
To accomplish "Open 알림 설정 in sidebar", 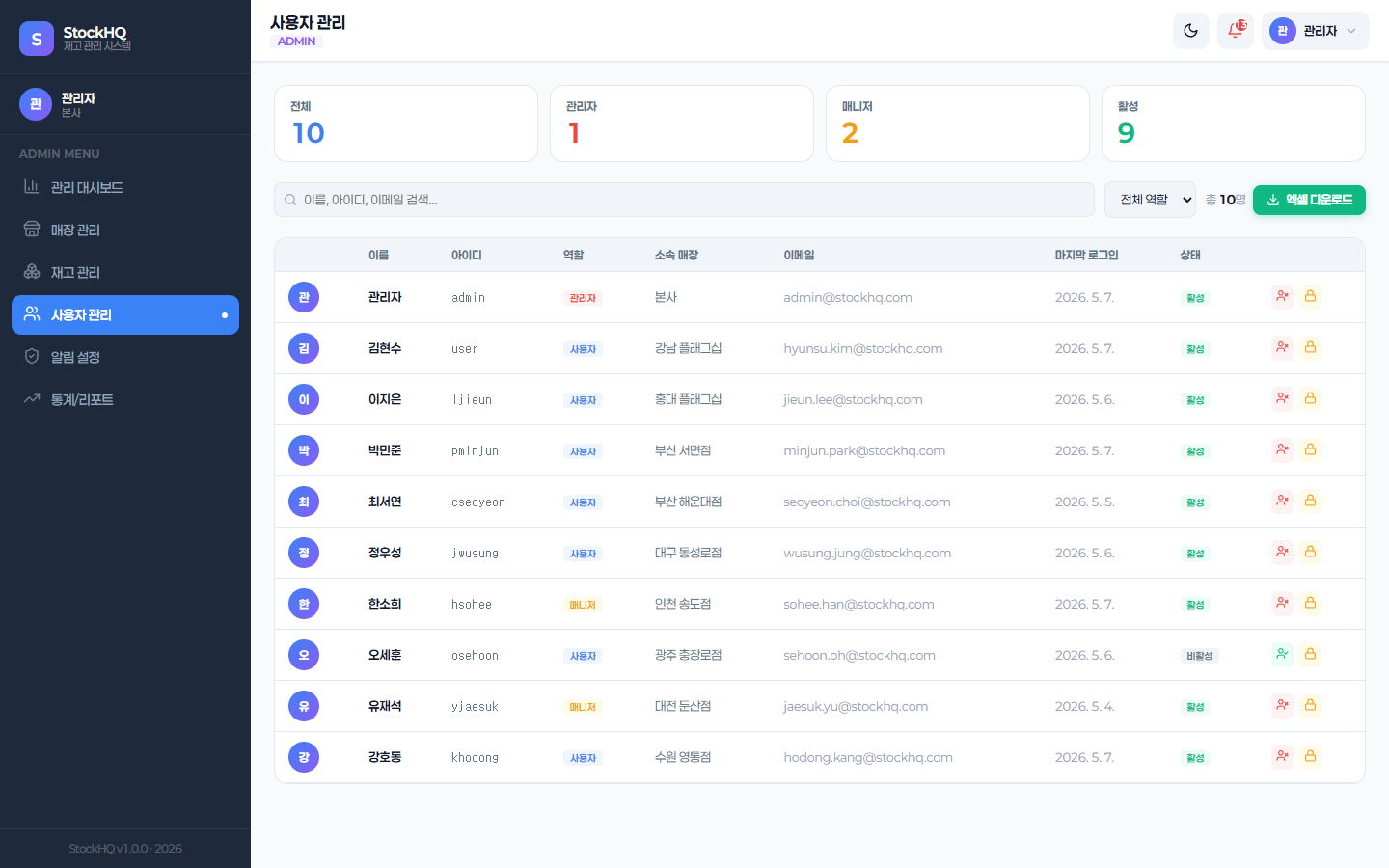I will (125, 357).
